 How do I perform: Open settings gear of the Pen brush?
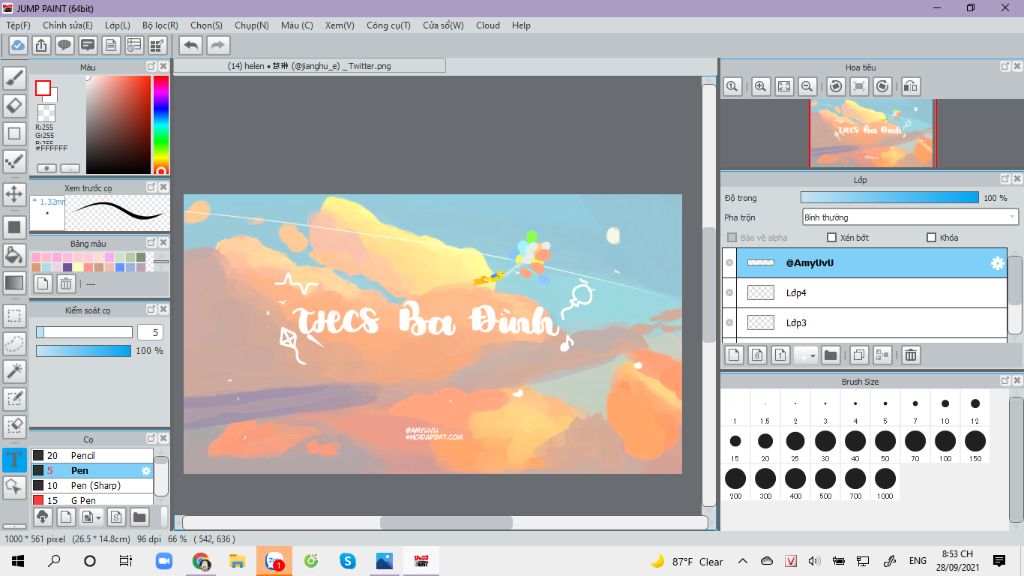(146, 470)
